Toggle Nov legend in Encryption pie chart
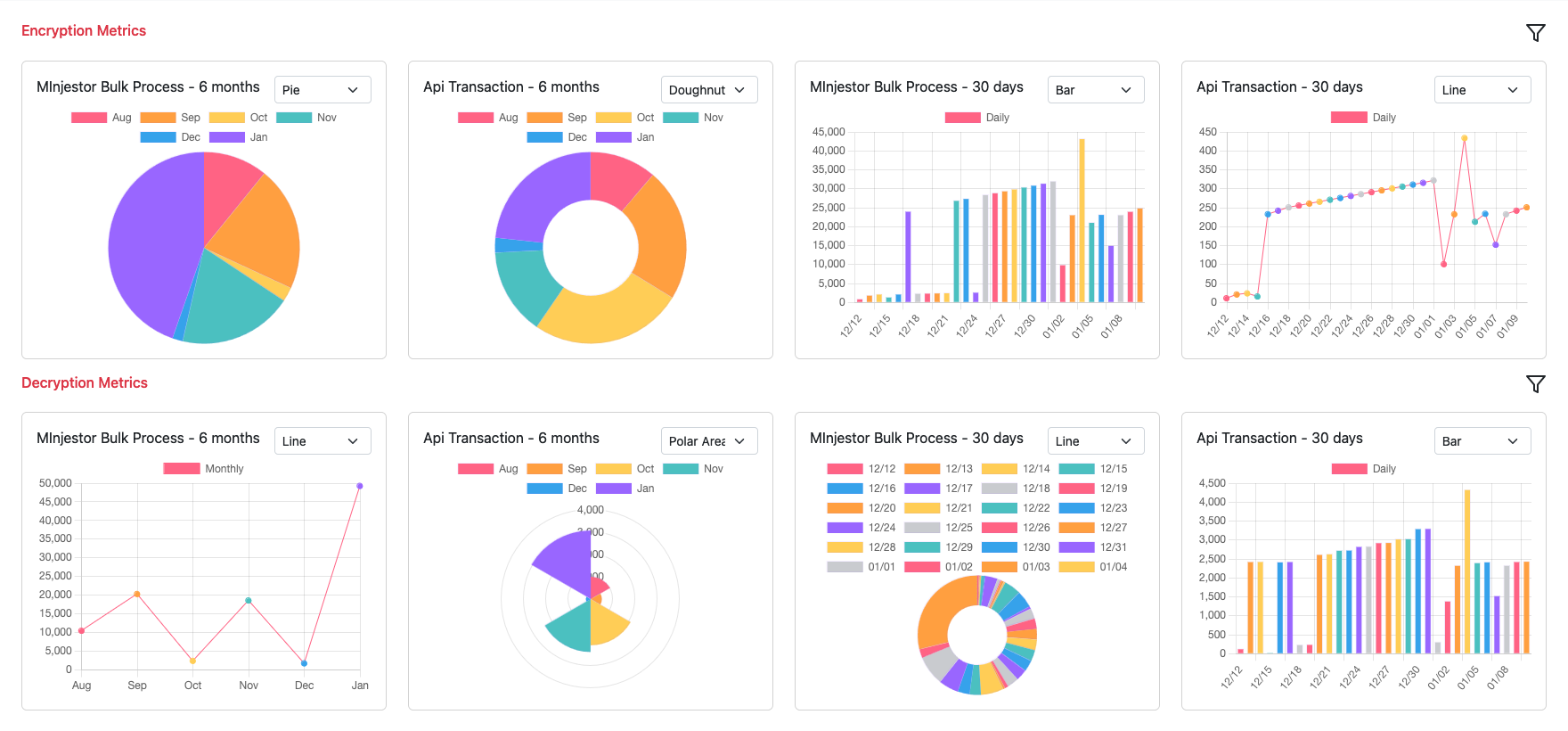The height and width of the screenshot is (731, 1568). 306,118
